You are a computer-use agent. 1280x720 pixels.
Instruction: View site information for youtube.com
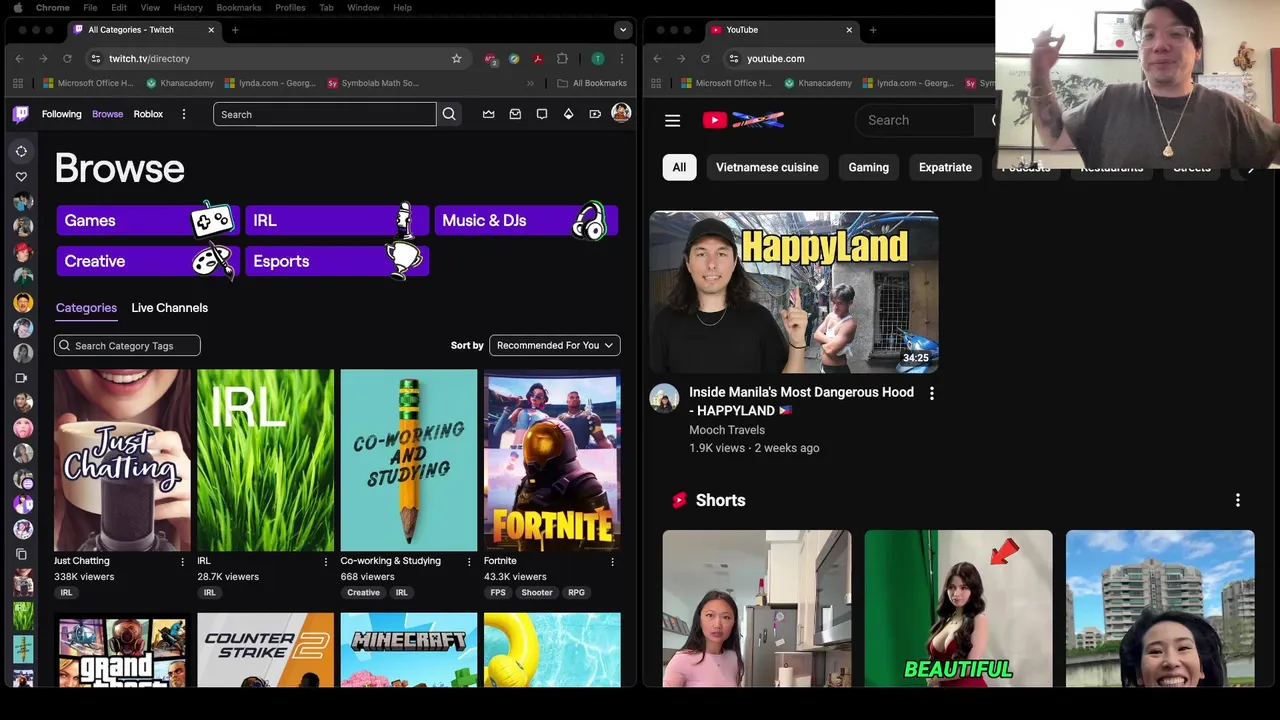point(733,59)
